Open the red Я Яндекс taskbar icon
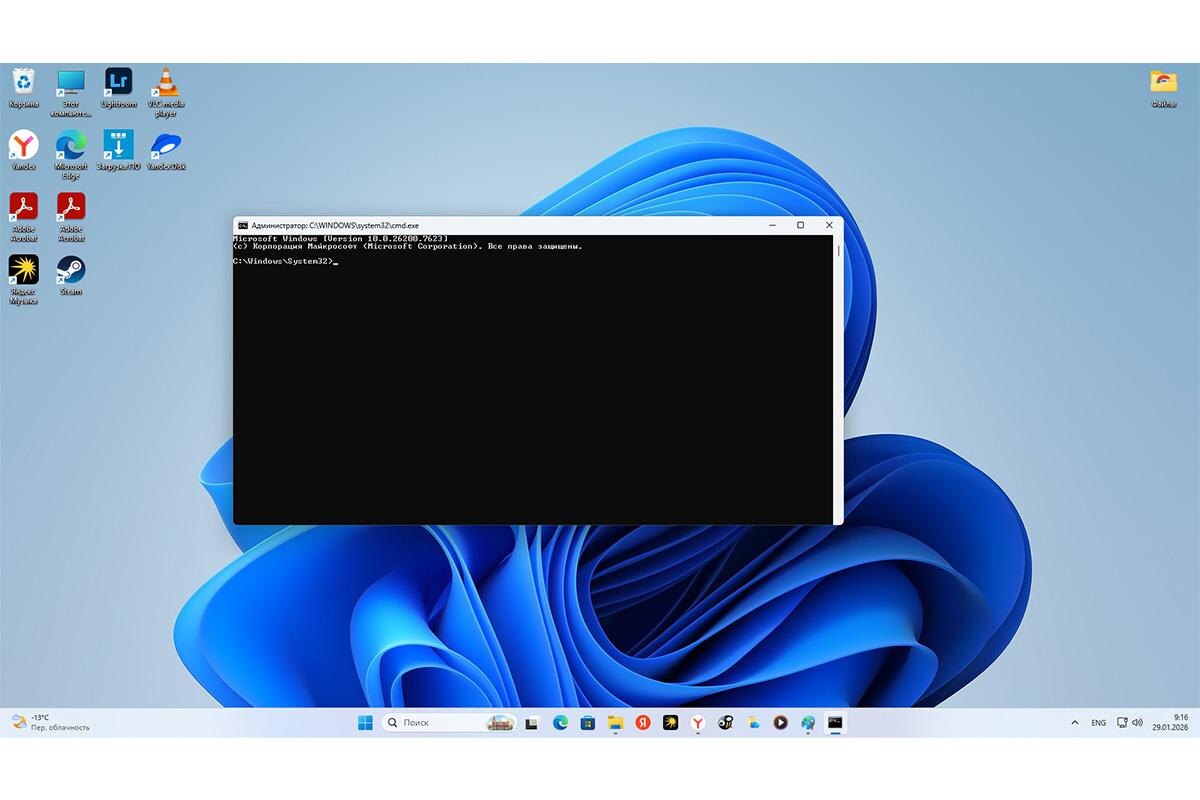The image size is (1200, 800). point(643,723)
